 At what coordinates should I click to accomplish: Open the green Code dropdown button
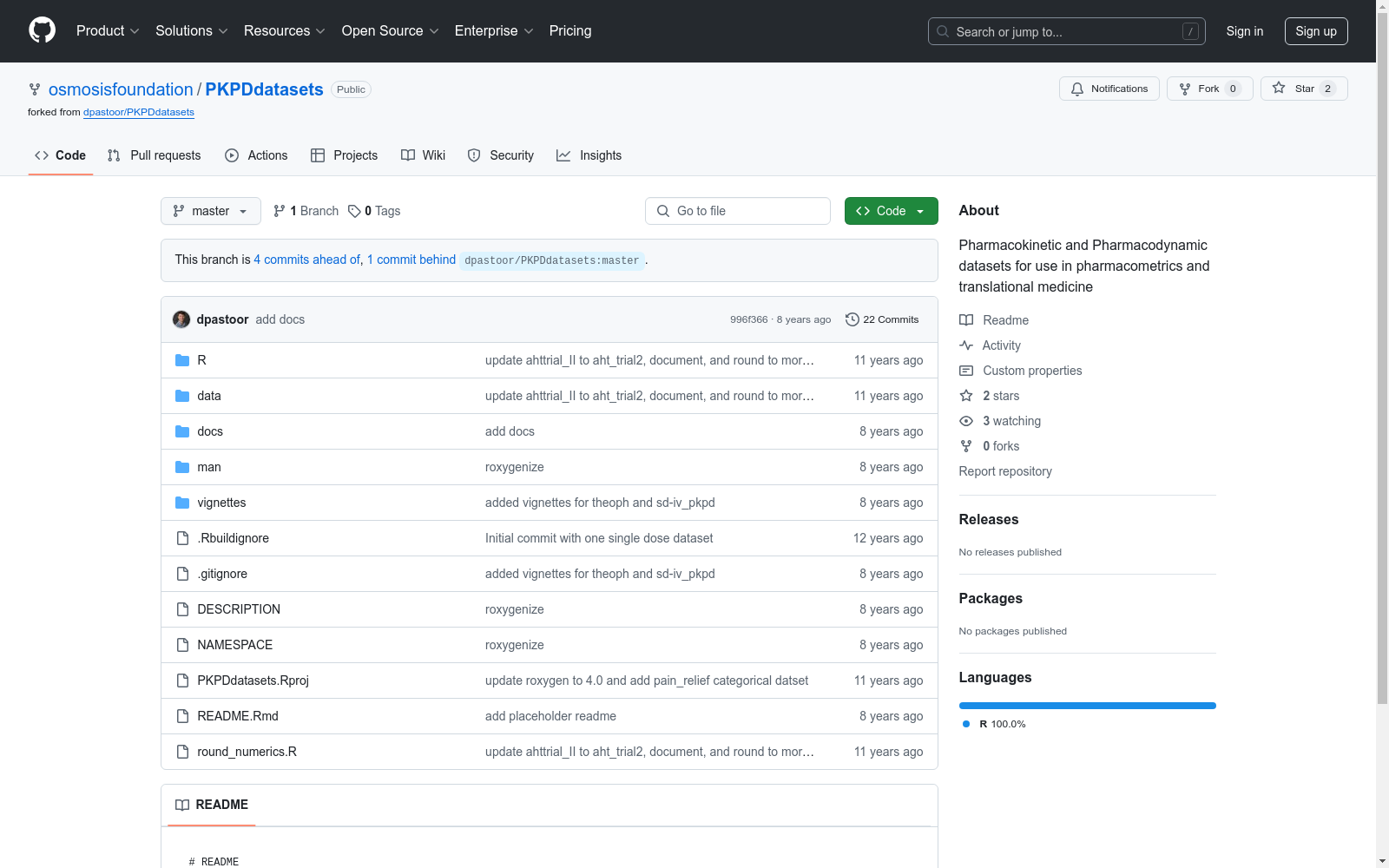[x=892, y=211]
